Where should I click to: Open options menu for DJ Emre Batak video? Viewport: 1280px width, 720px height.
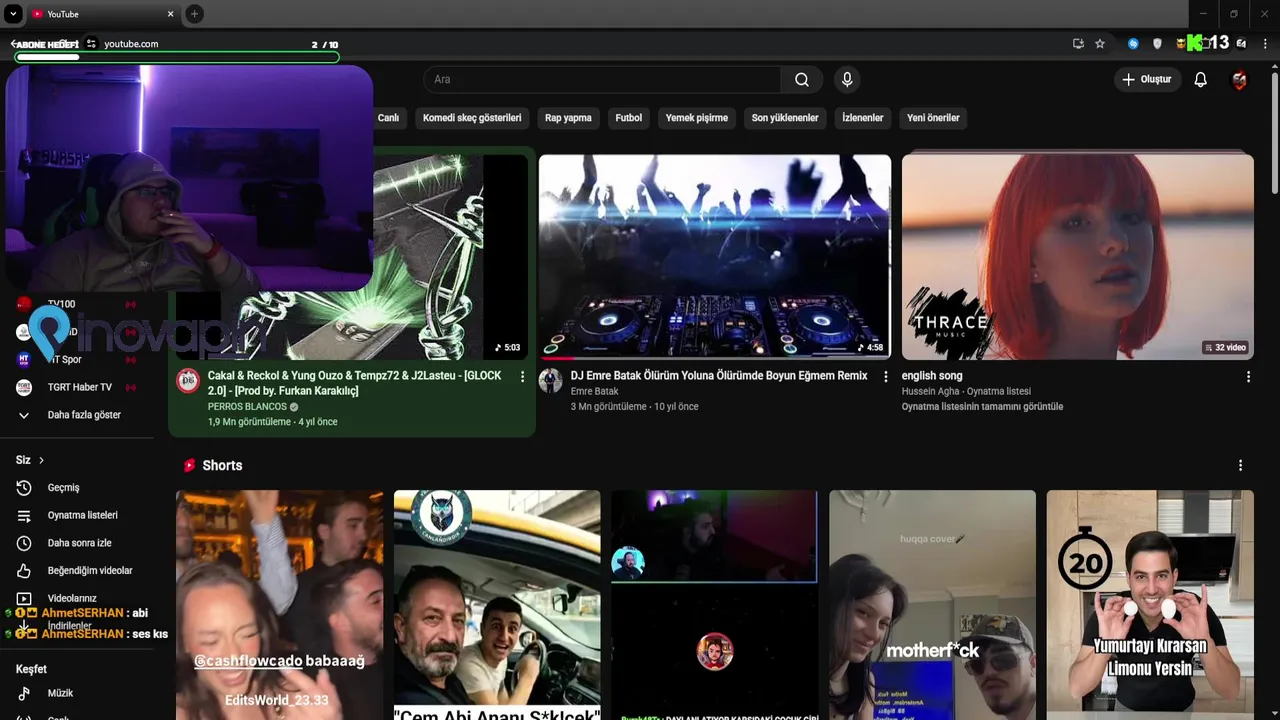tap(885, 377)
